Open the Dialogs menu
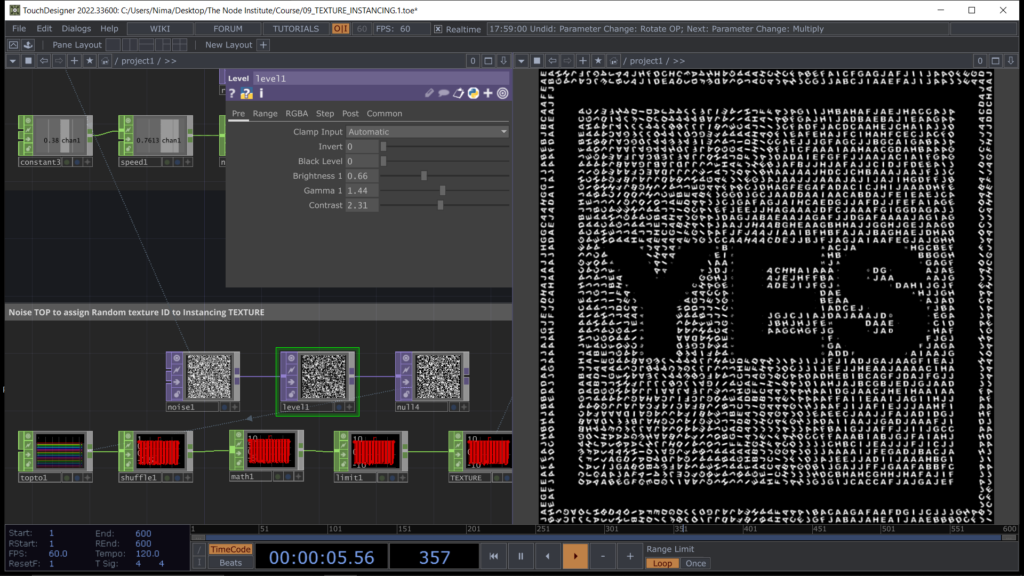Image resolution: width=1024 pixels, height=576 pixels. [76, 29]
